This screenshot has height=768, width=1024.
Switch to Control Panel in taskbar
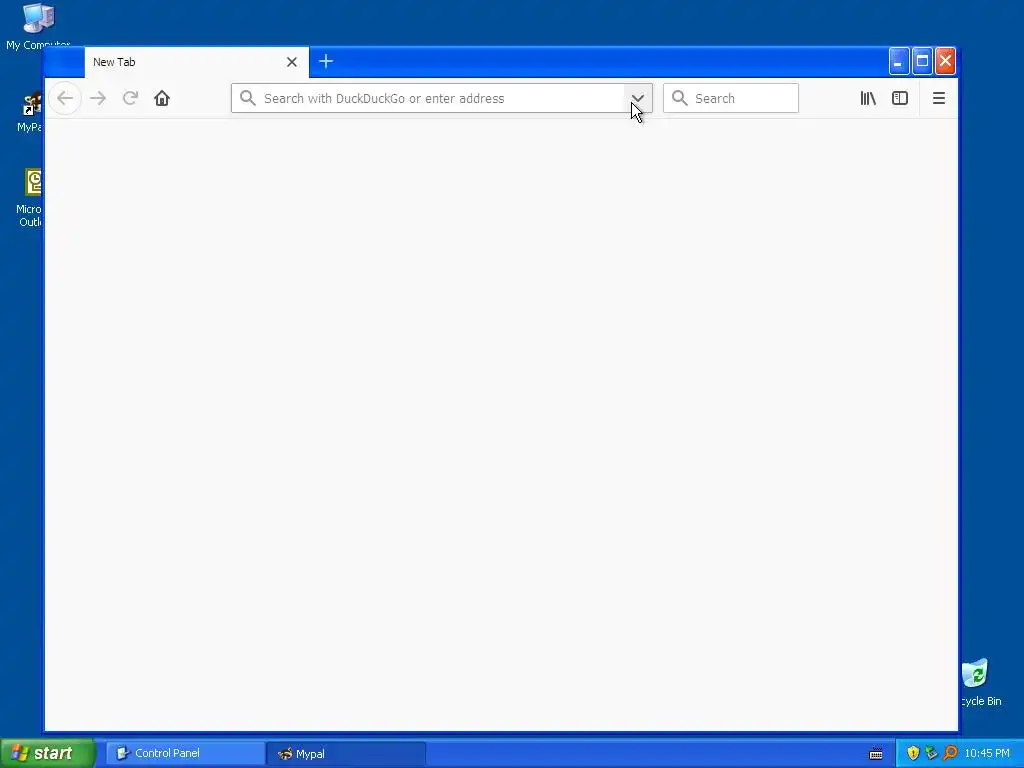coord(185,754)
